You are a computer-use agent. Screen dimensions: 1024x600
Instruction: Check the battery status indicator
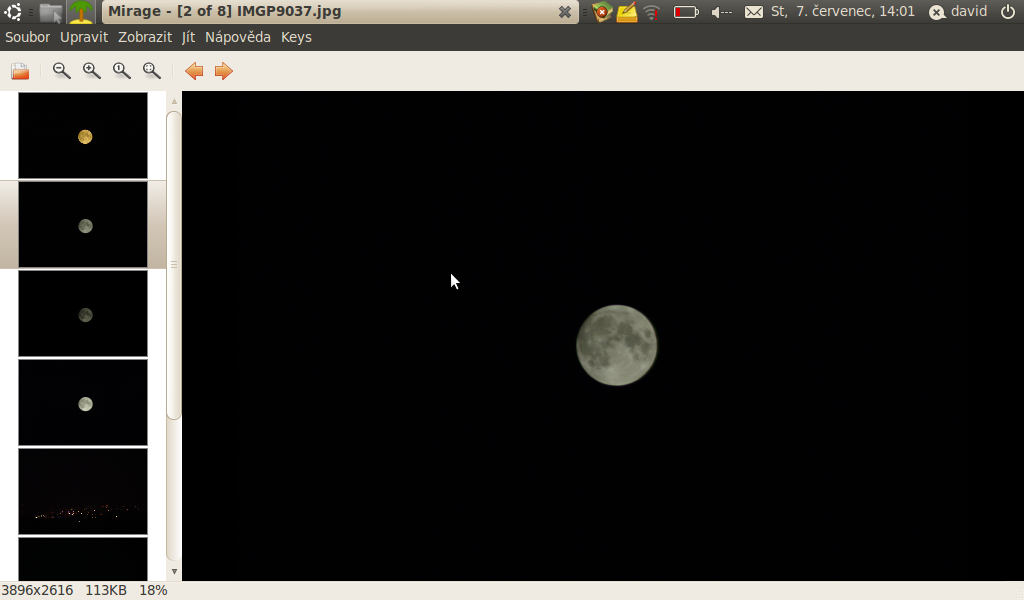point(686,12)
